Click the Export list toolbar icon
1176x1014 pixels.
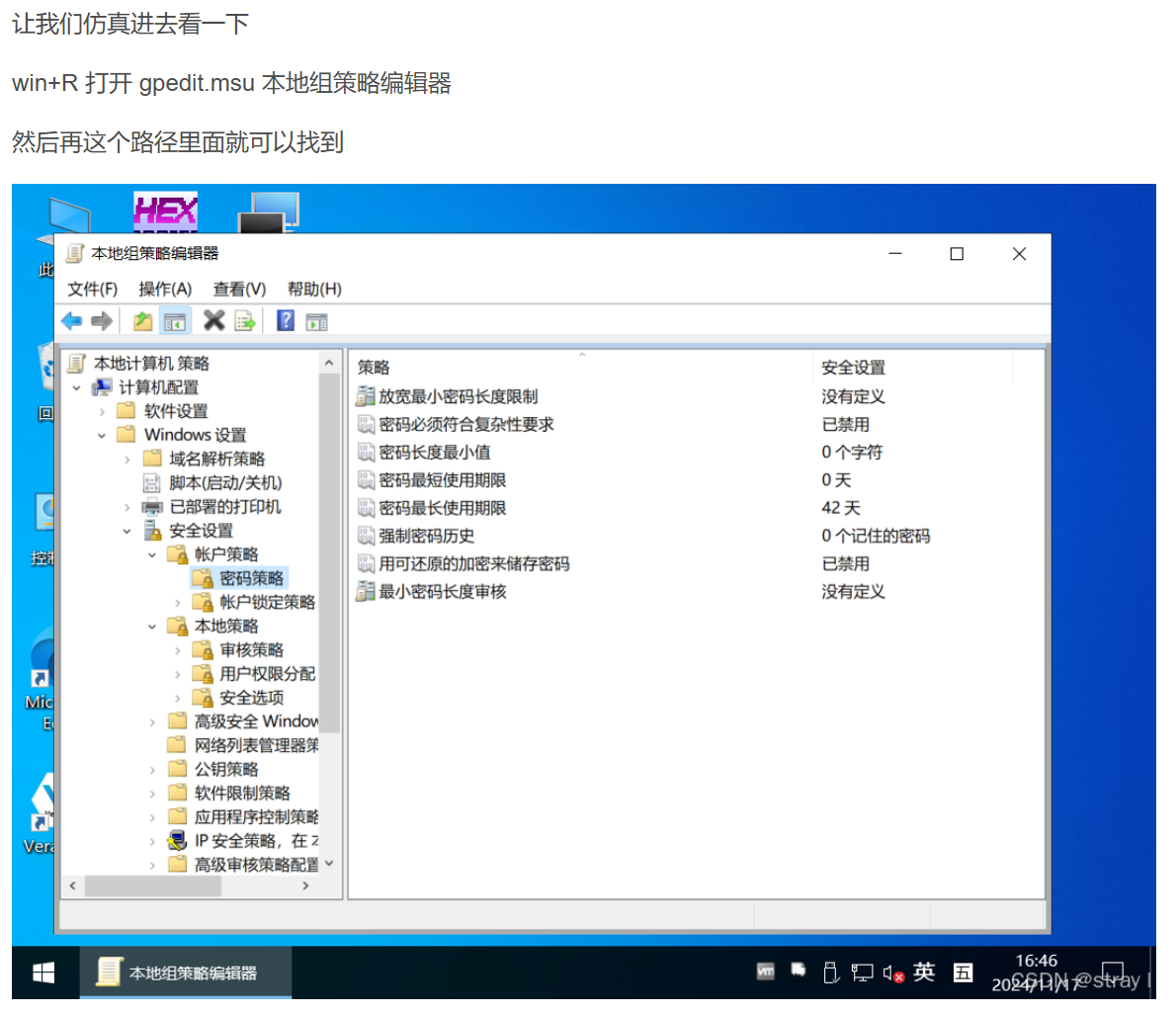coord(245,321)
